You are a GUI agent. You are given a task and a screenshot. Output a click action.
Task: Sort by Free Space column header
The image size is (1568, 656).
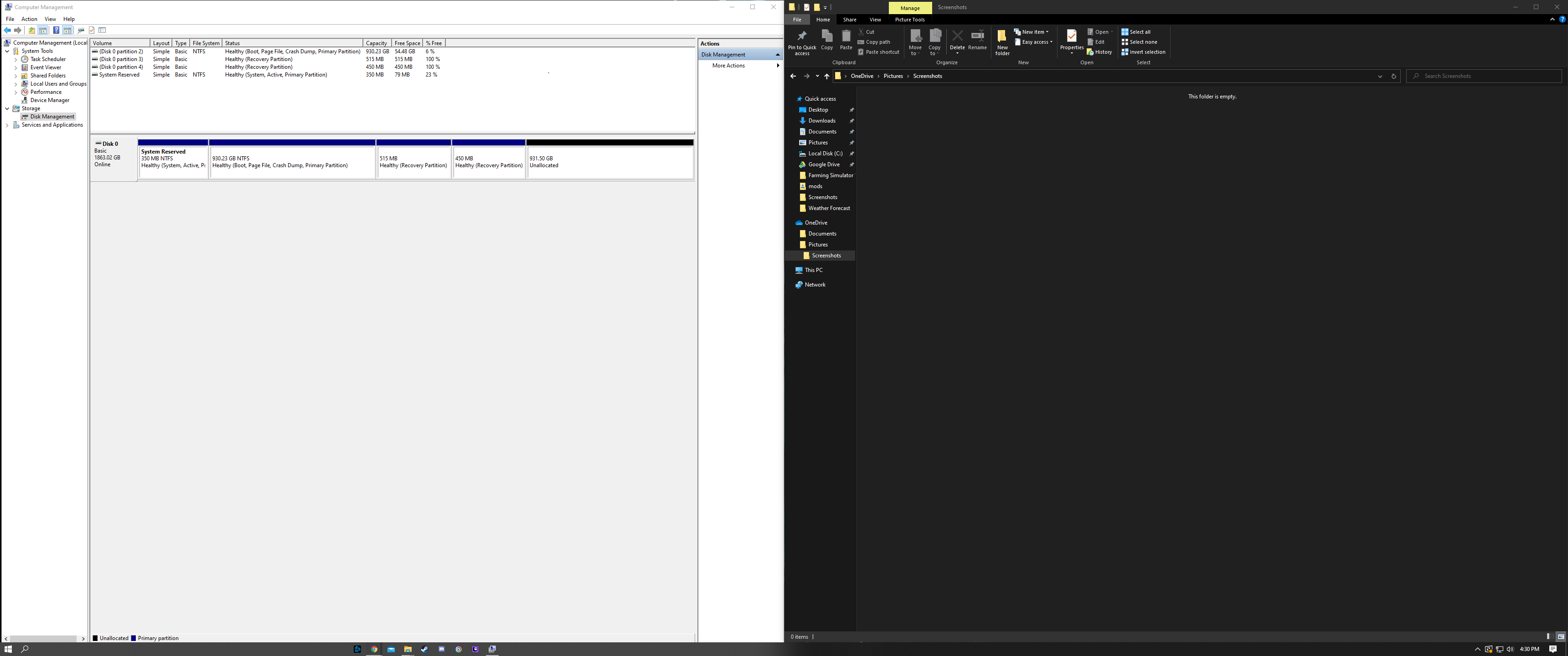tap(407, 43)
